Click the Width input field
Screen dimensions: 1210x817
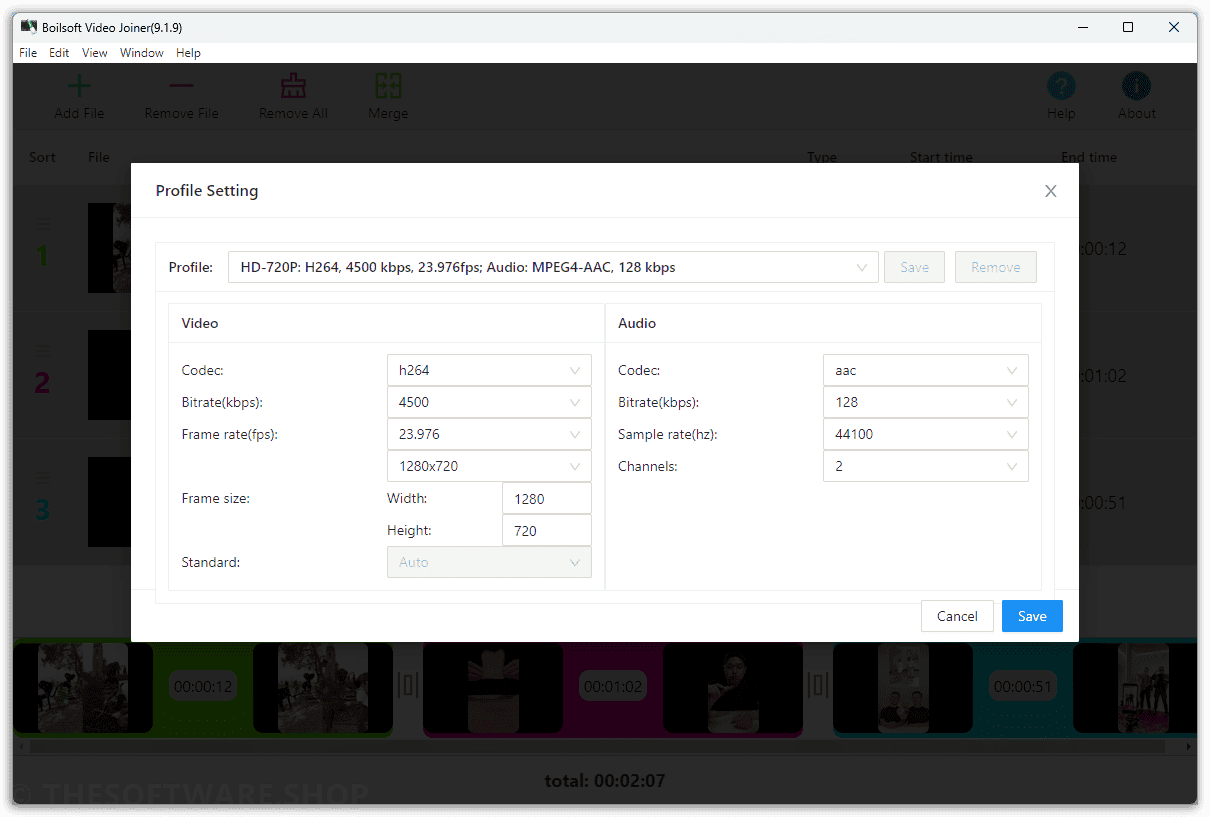tap(547, 498)
